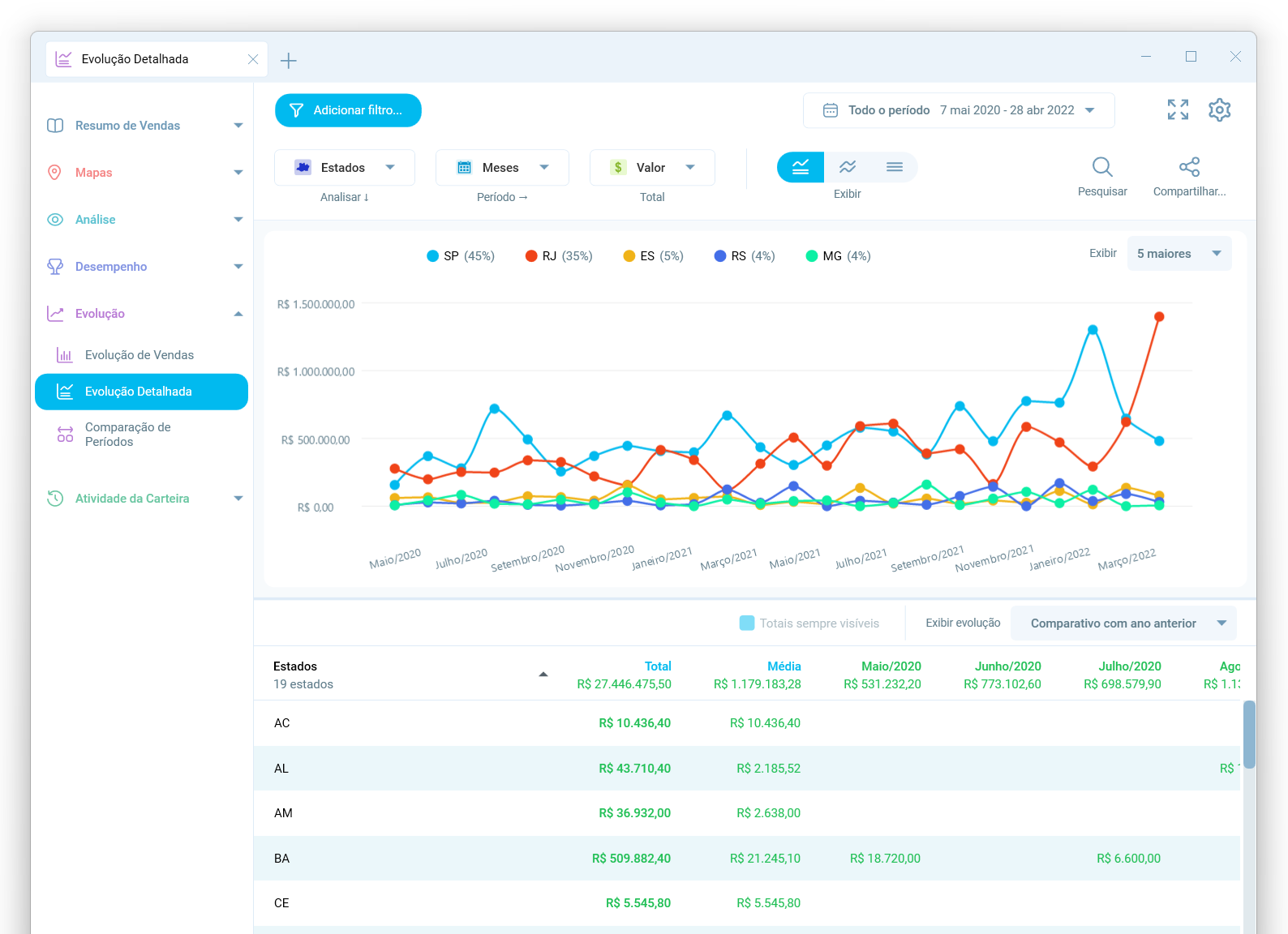Viewport: 1288px width, 934px height.
Task: Close the Evolução Detalhada tab
Action: coord(253,59)
